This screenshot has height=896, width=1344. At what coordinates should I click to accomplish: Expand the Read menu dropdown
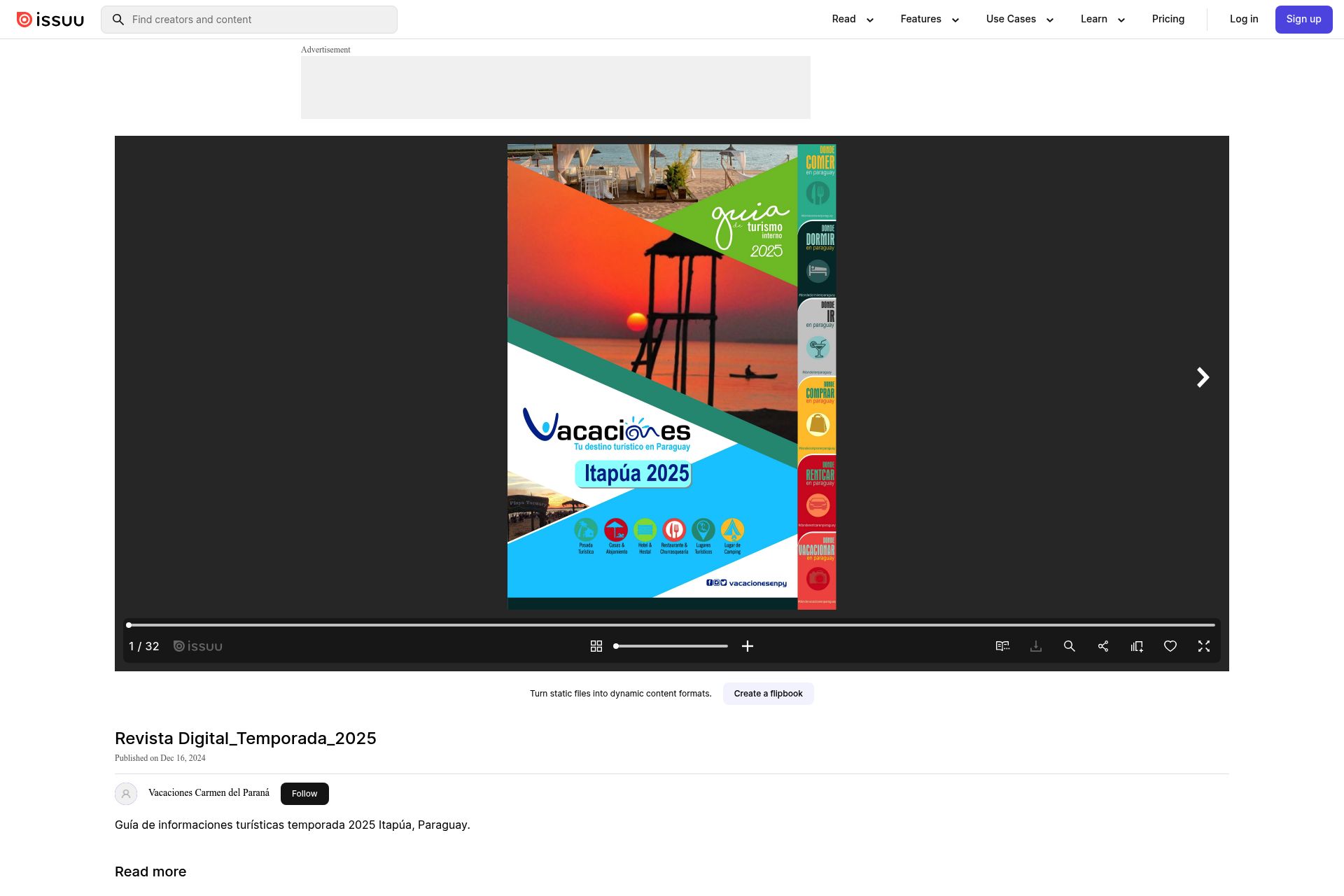pos(853,19)
